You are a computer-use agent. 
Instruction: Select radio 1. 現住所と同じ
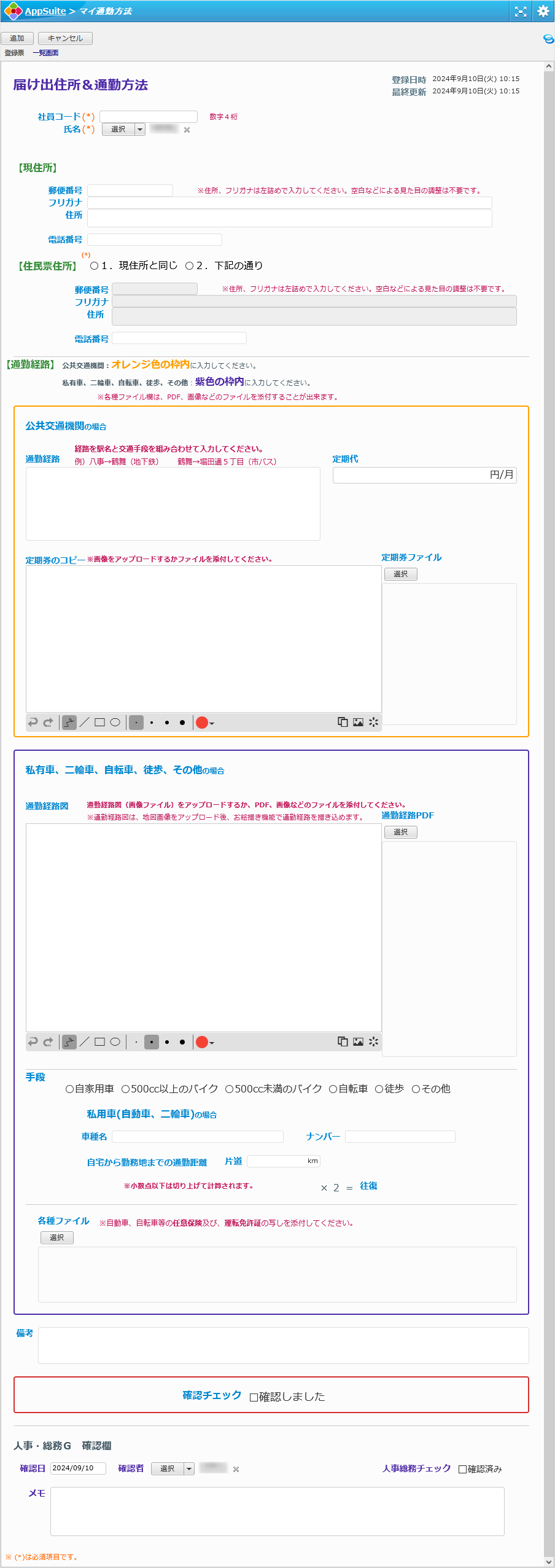pyautogui.click(x=94, y=265)
